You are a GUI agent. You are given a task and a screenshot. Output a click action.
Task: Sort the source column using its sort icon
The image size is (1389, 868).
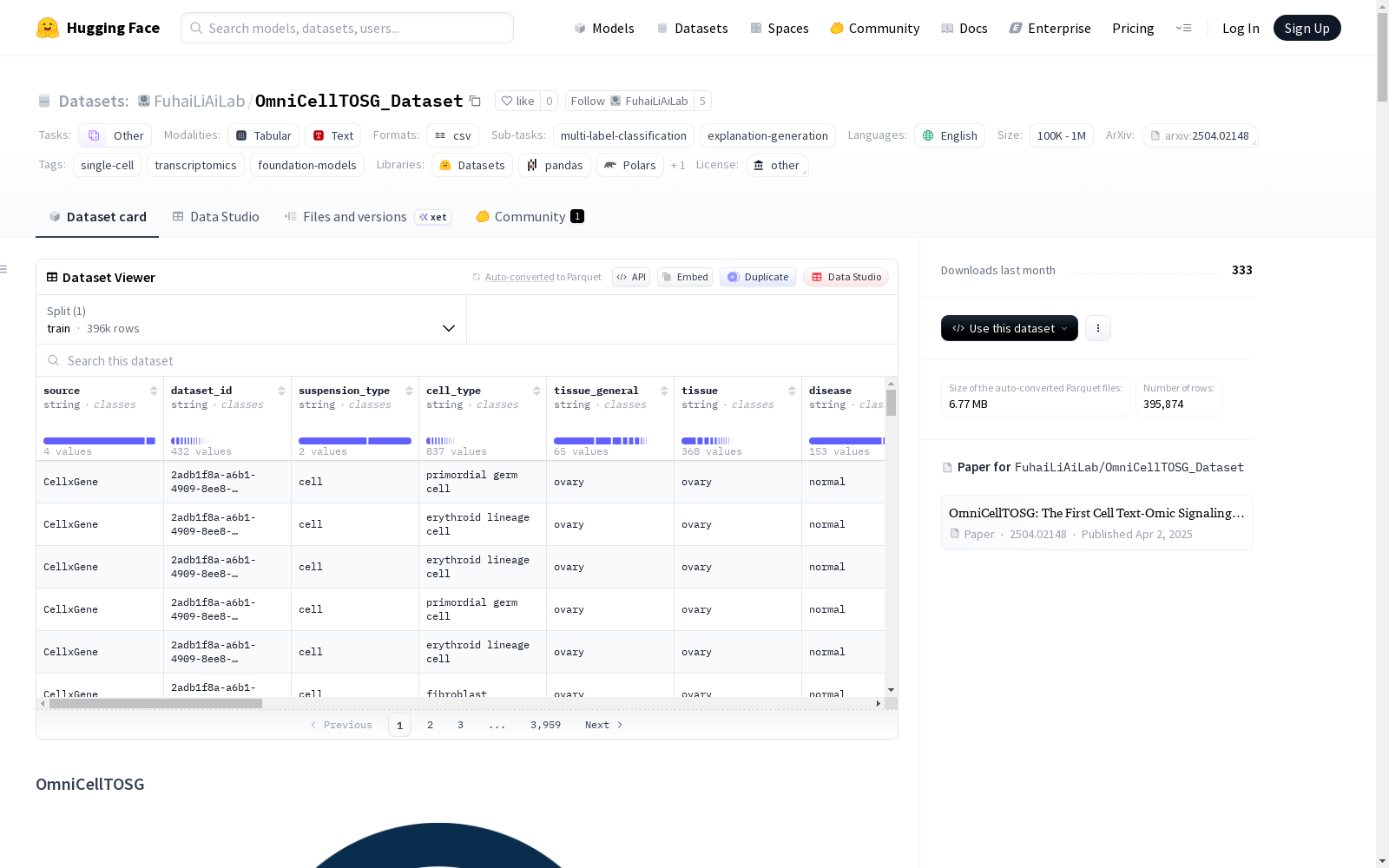coord(154,391)
